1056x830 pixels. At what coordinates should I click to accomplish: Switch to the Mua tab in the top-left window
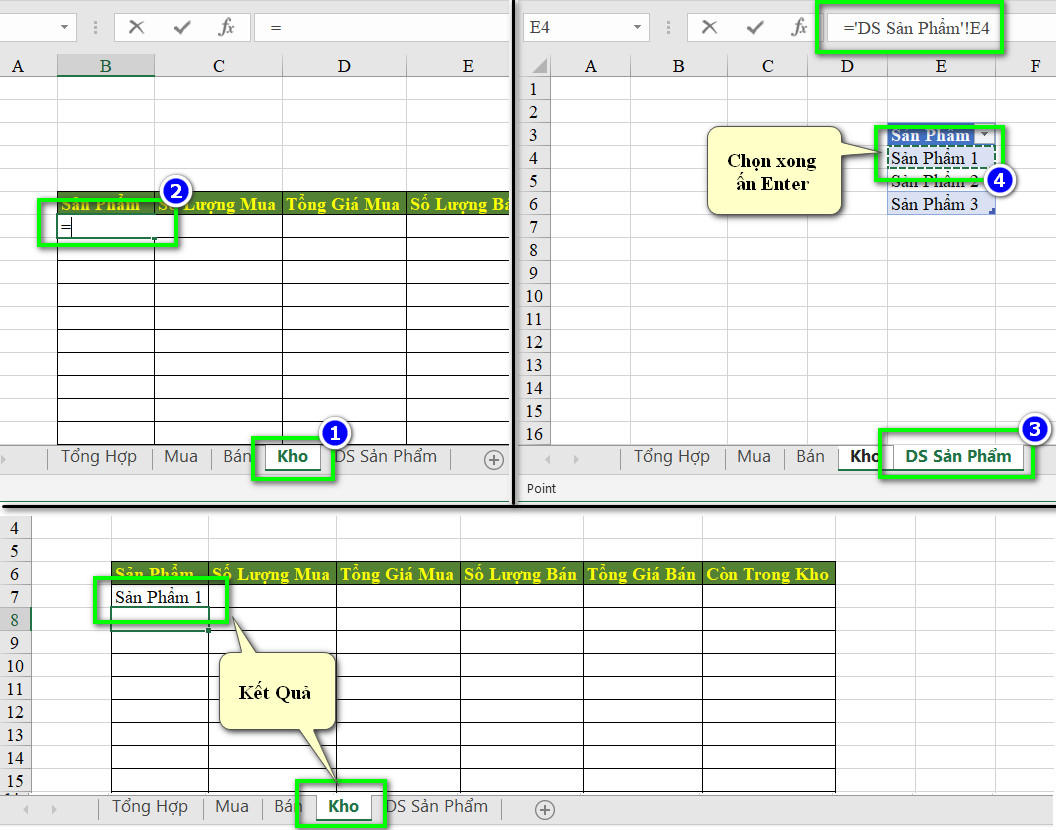click(181, 457)
